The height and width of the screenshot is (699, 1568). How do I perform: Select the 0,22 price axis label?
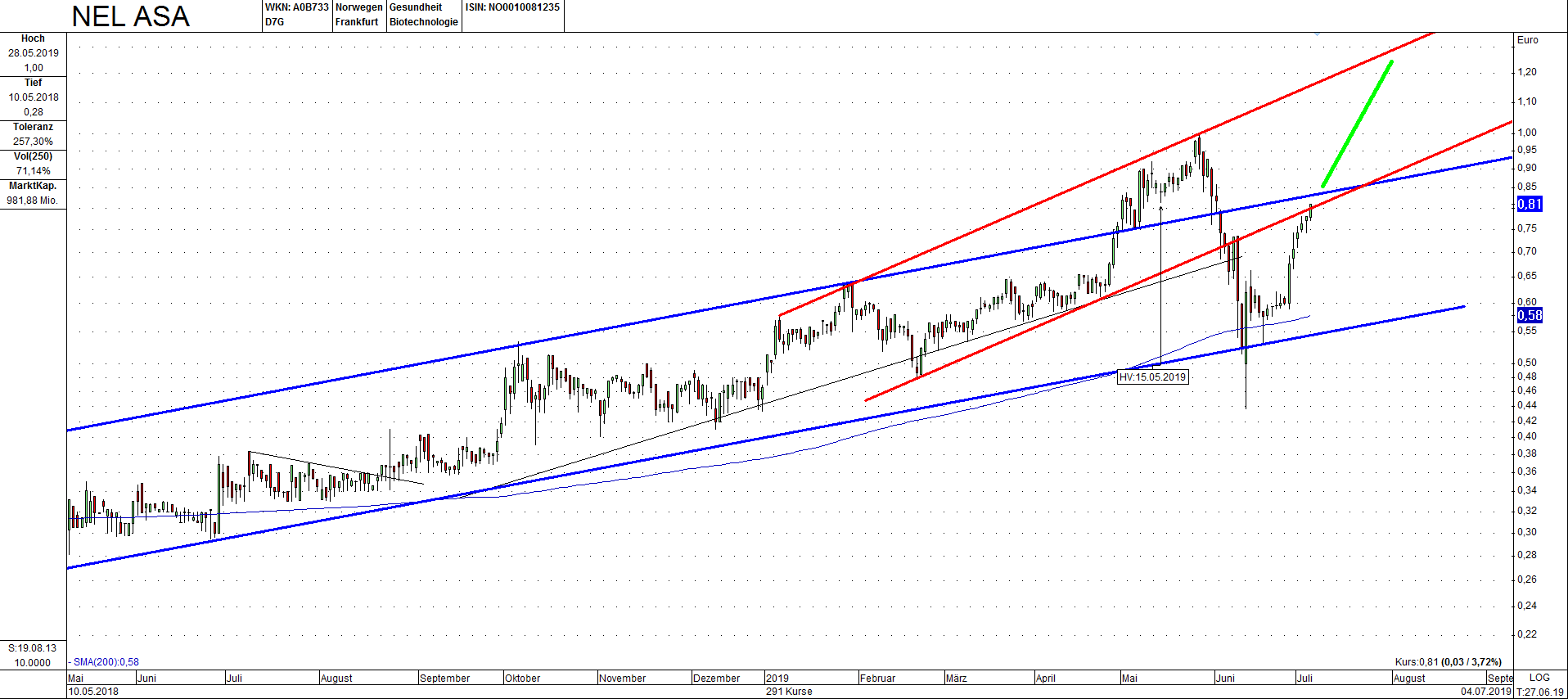[1527, 634]
